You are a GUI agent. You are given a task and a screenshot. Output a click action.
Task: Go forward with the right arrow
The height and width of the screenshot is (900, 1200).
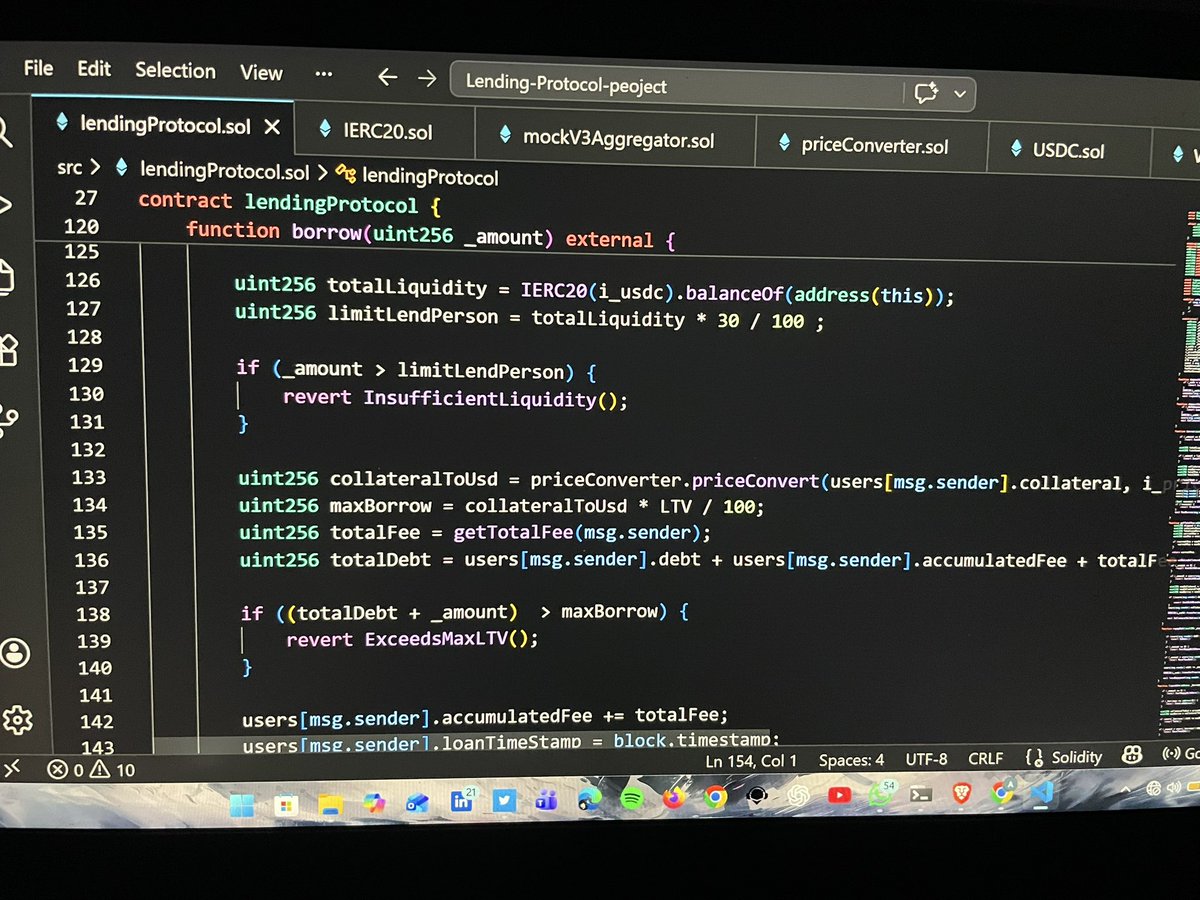427,78
